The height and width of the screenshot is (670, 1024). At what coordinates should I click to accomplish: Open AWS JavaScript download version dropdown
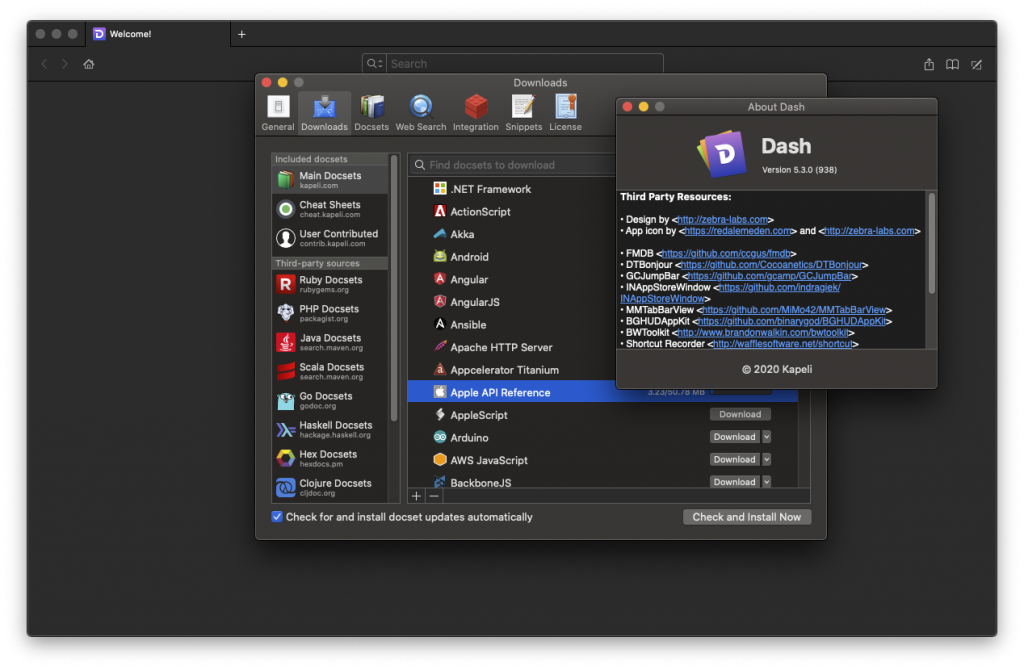[767, 460]
